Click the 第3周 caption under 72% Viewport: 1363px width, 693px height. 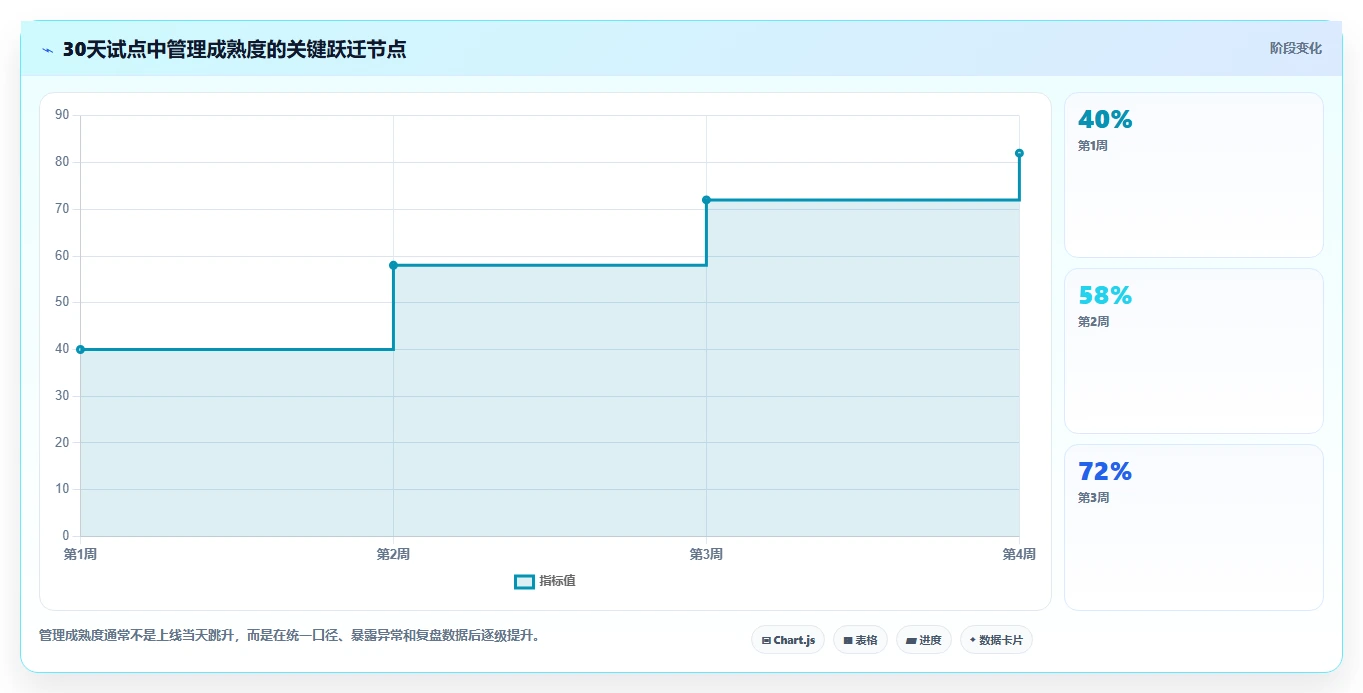point(1093,498)
